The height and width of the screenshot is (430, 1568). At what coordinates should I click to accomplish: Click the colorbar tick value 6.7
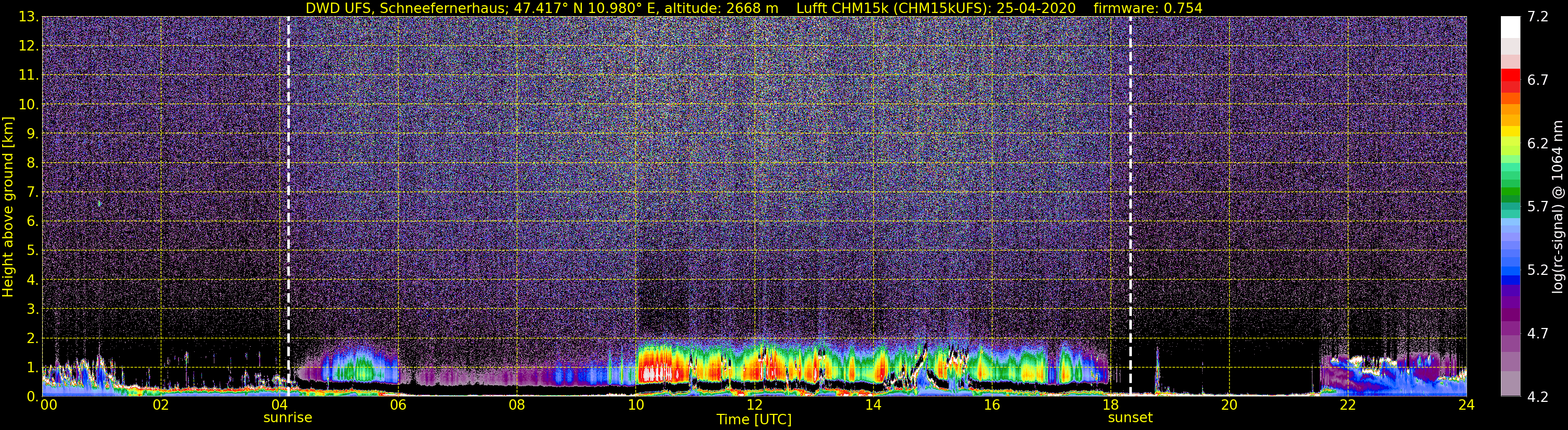[x=1538, y=80]
